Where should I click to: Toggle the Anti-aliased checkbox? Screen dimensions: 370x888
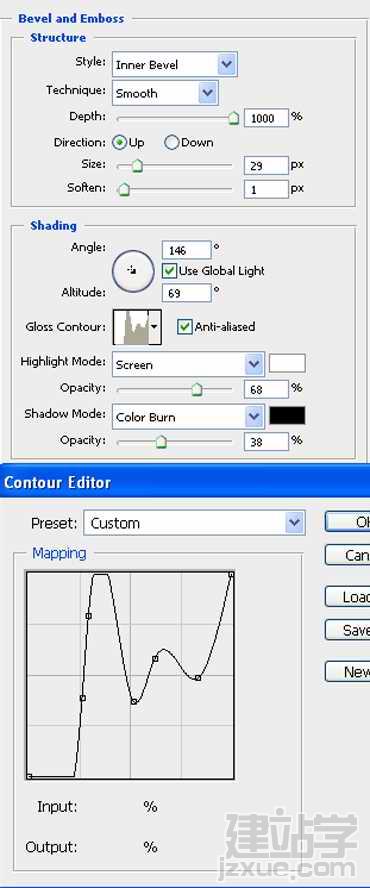(185, 327)
